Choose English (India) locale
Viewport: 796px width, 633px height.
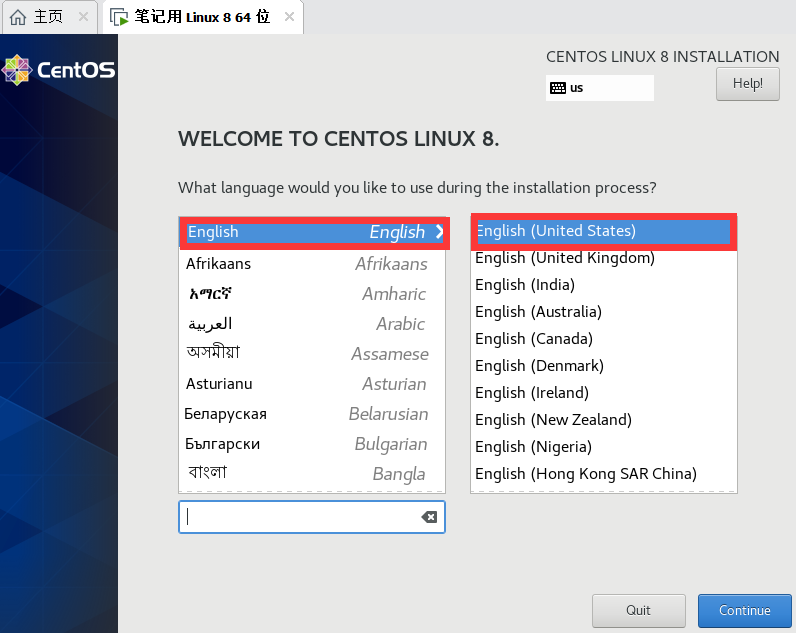coord(604,285)
